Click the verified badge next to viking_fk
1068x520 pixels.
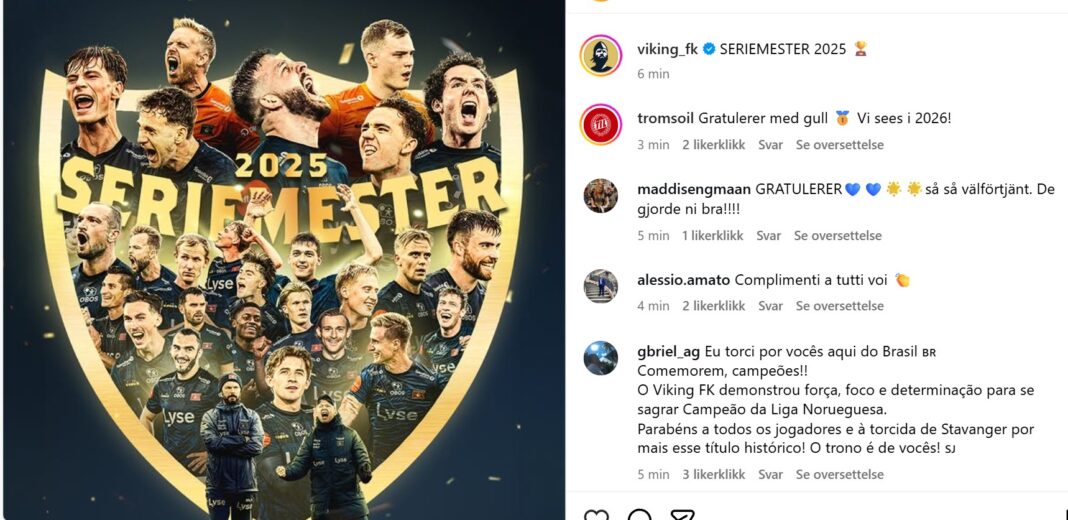tap(709, 49)
